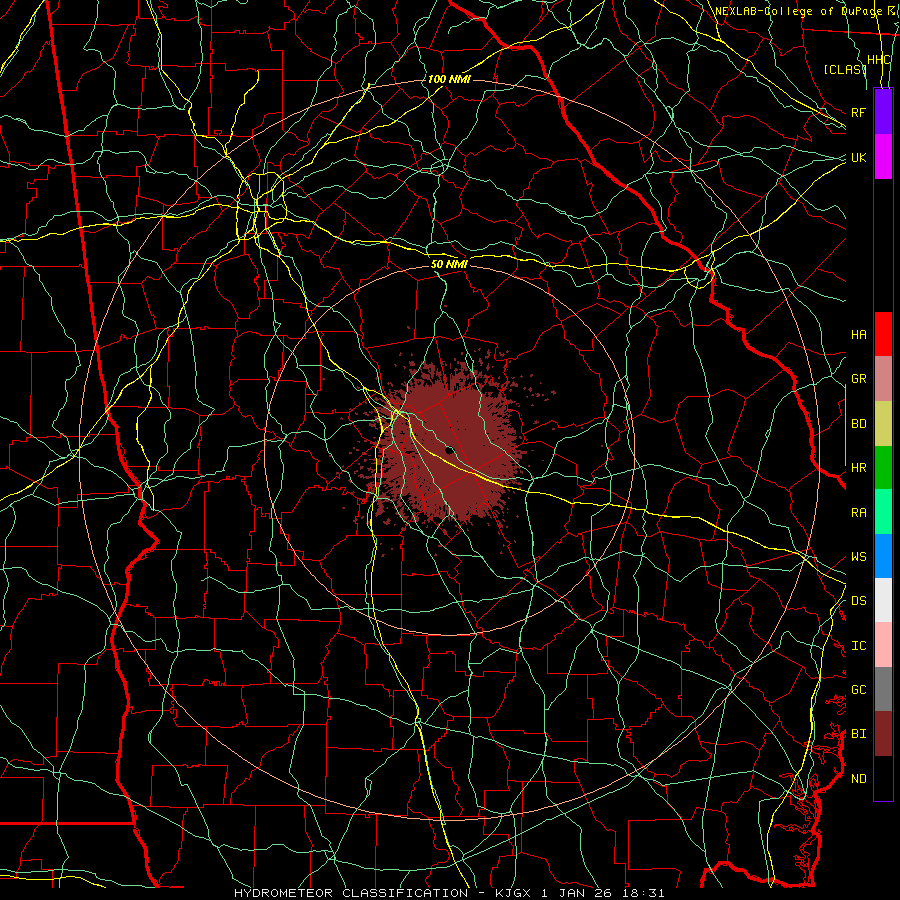The image size is (900, 900).
Task: Click the GC gray legend swatch
Action: click(x=883, y=689)
